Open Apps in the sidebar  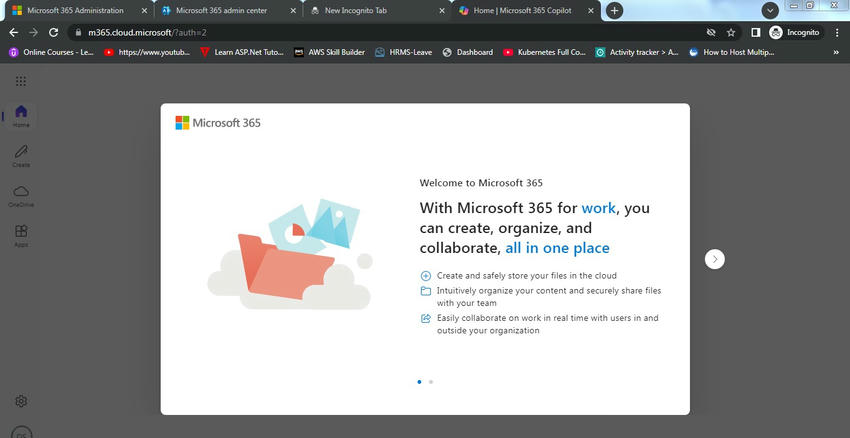(x=21, y=236)
